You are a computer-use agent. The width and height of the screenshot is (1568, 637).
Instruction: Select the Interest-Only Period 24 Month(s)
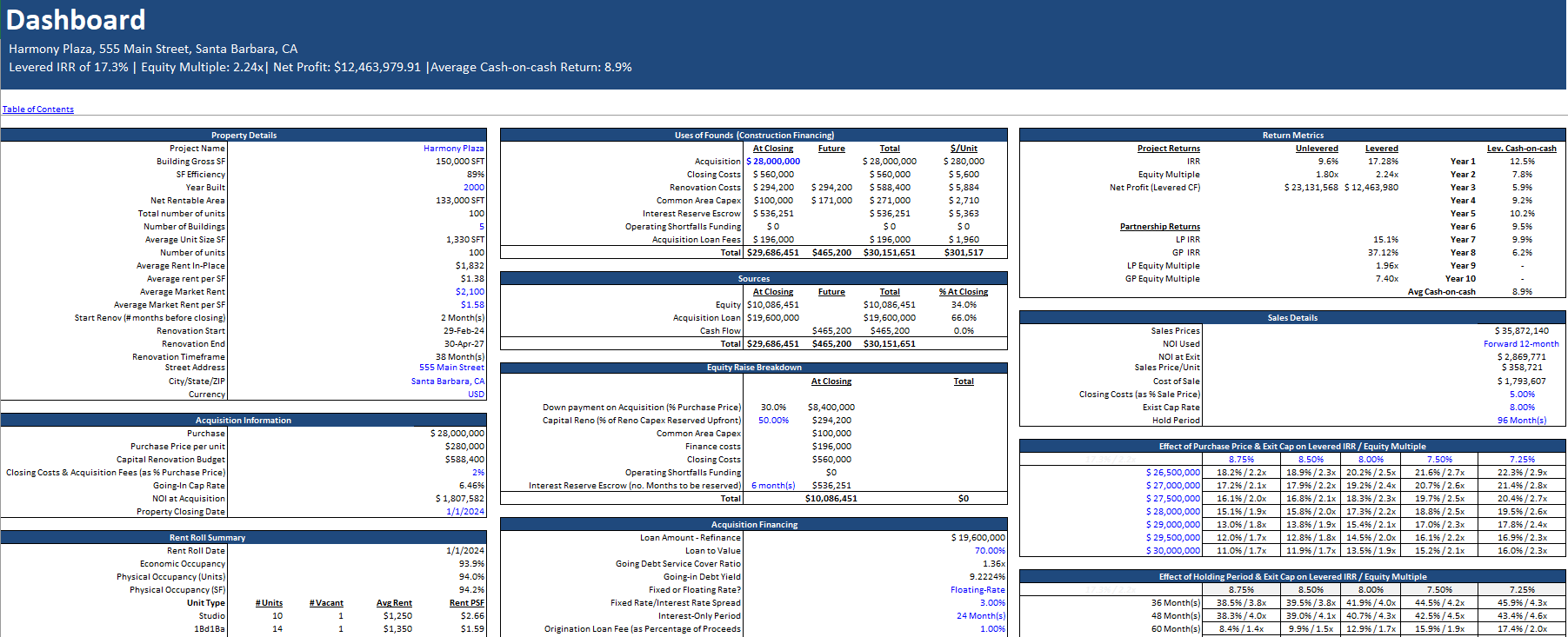point(981,616)
